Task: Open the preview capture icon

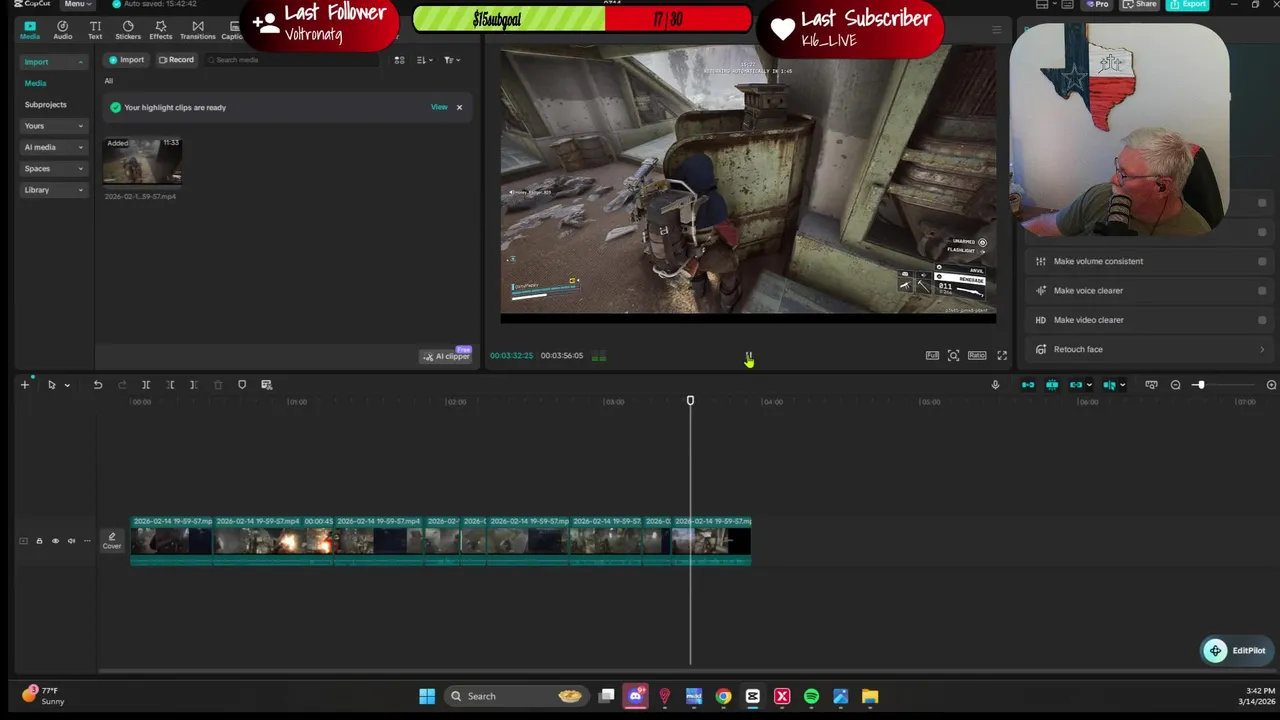Action: click(953, 356)
